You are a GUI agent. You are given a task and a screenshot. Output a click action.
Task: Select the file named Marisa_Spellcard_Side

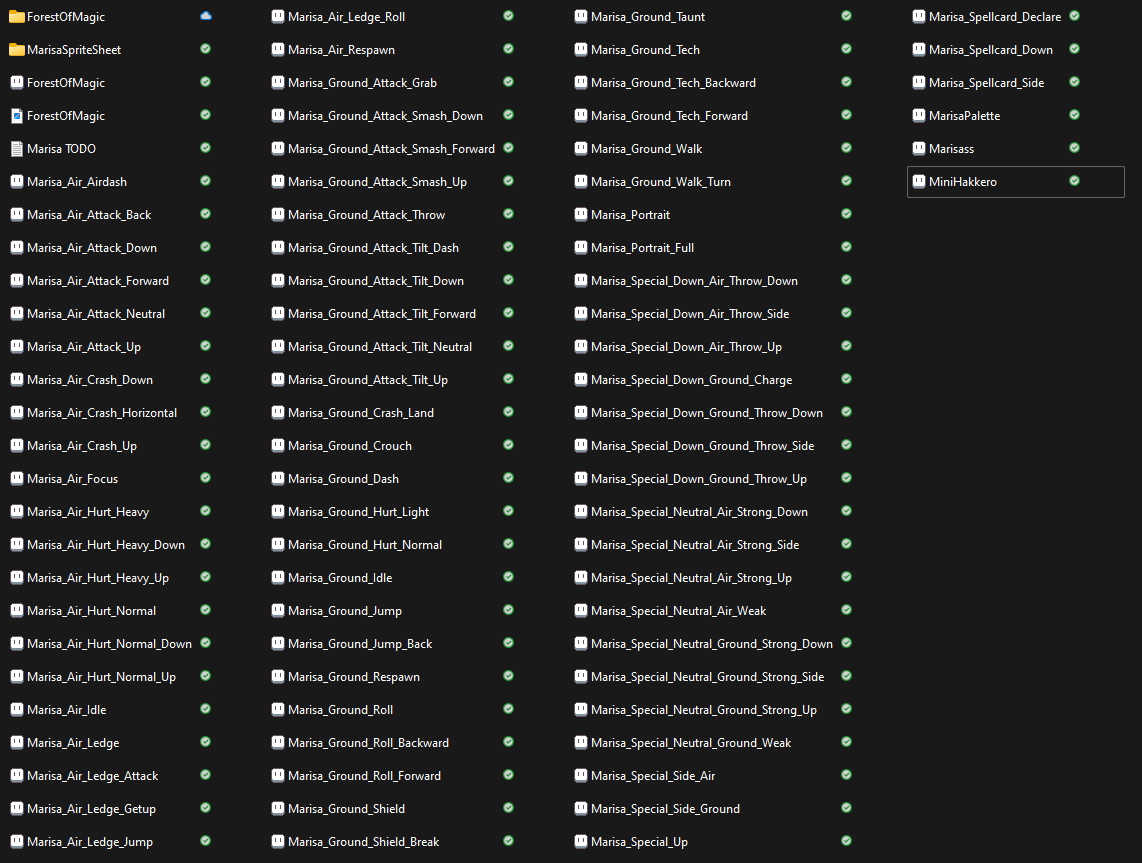(986, 83)
